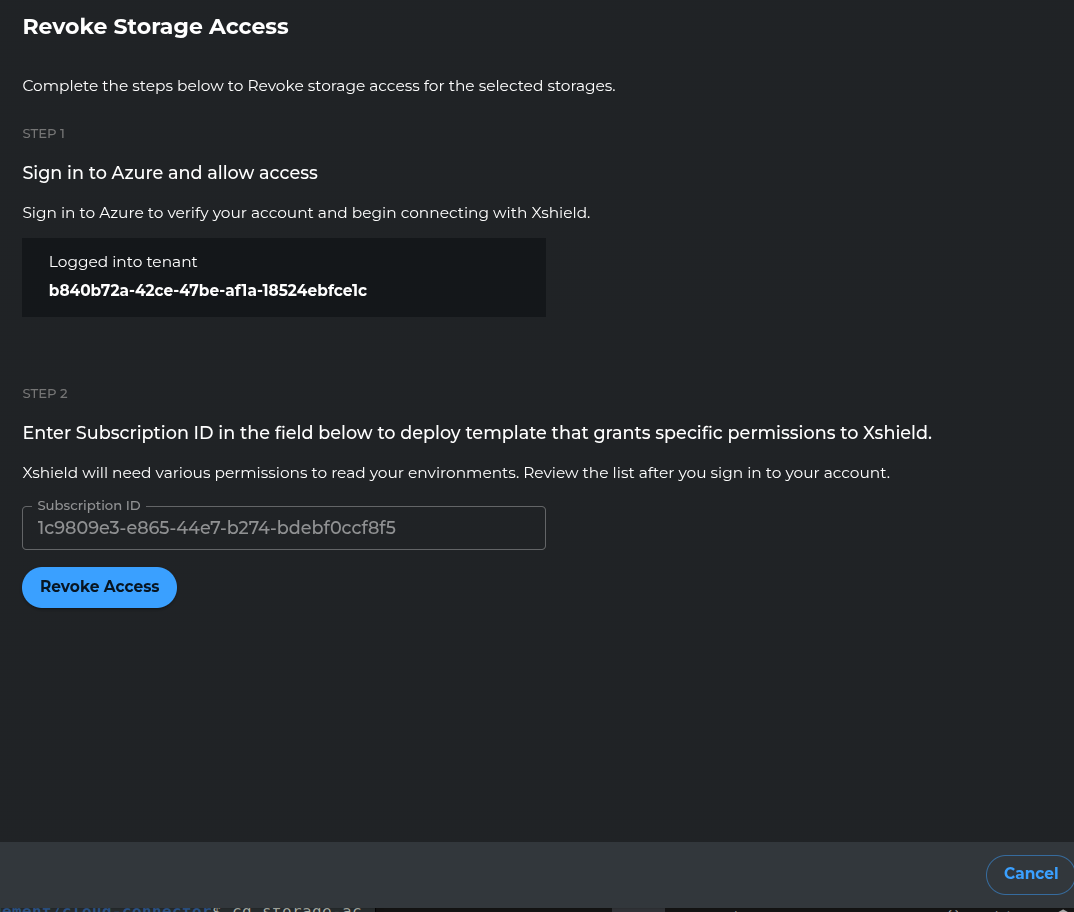This screenshot has width=1074, height=912.
Task: Click 'Review the list after you sign in' sentence
Action: coord(706,473)
